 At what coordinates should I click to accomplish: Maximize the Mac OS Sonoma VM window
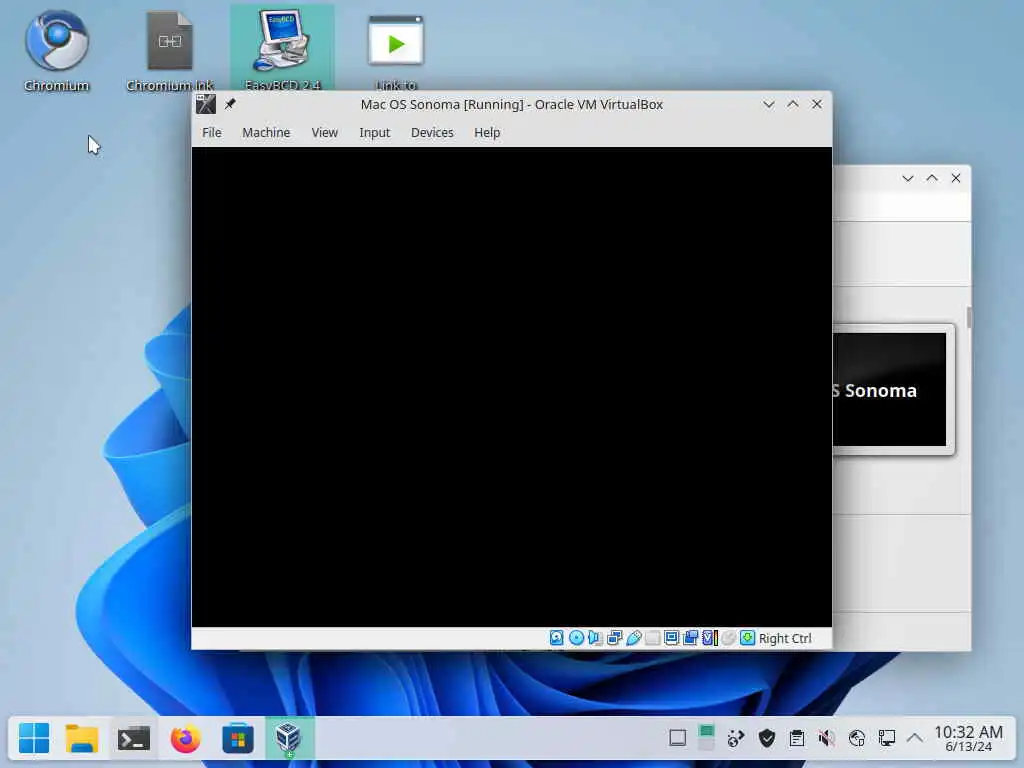point(793,104)
